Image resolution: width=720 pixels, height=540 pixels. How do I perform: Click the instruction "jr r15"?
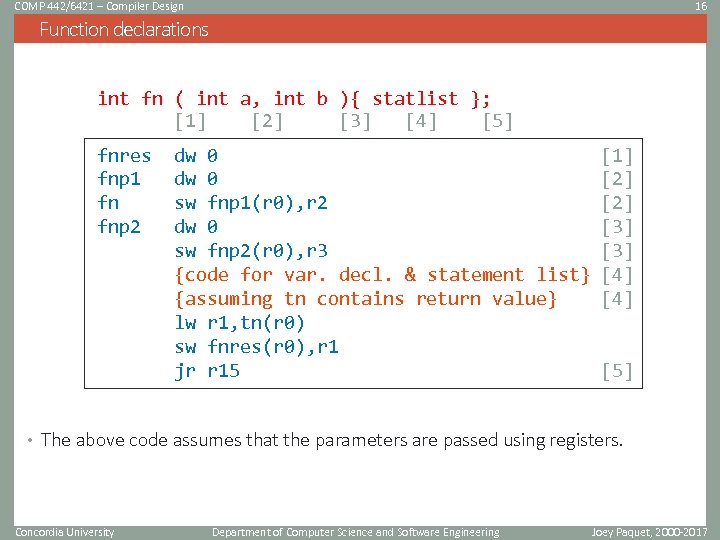(207, 371)
